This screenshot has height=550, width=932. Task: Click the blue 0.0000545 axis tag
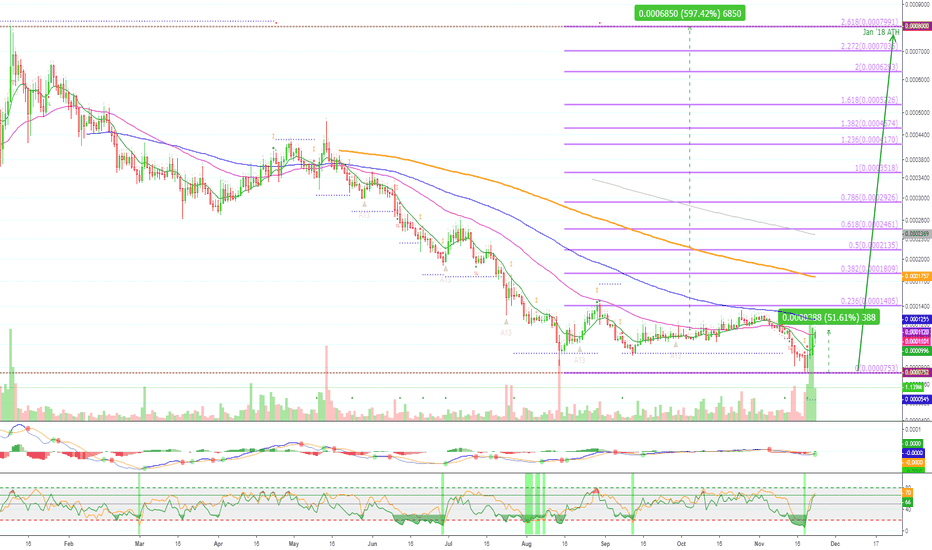pyautogui.click(x=916, y=400)
